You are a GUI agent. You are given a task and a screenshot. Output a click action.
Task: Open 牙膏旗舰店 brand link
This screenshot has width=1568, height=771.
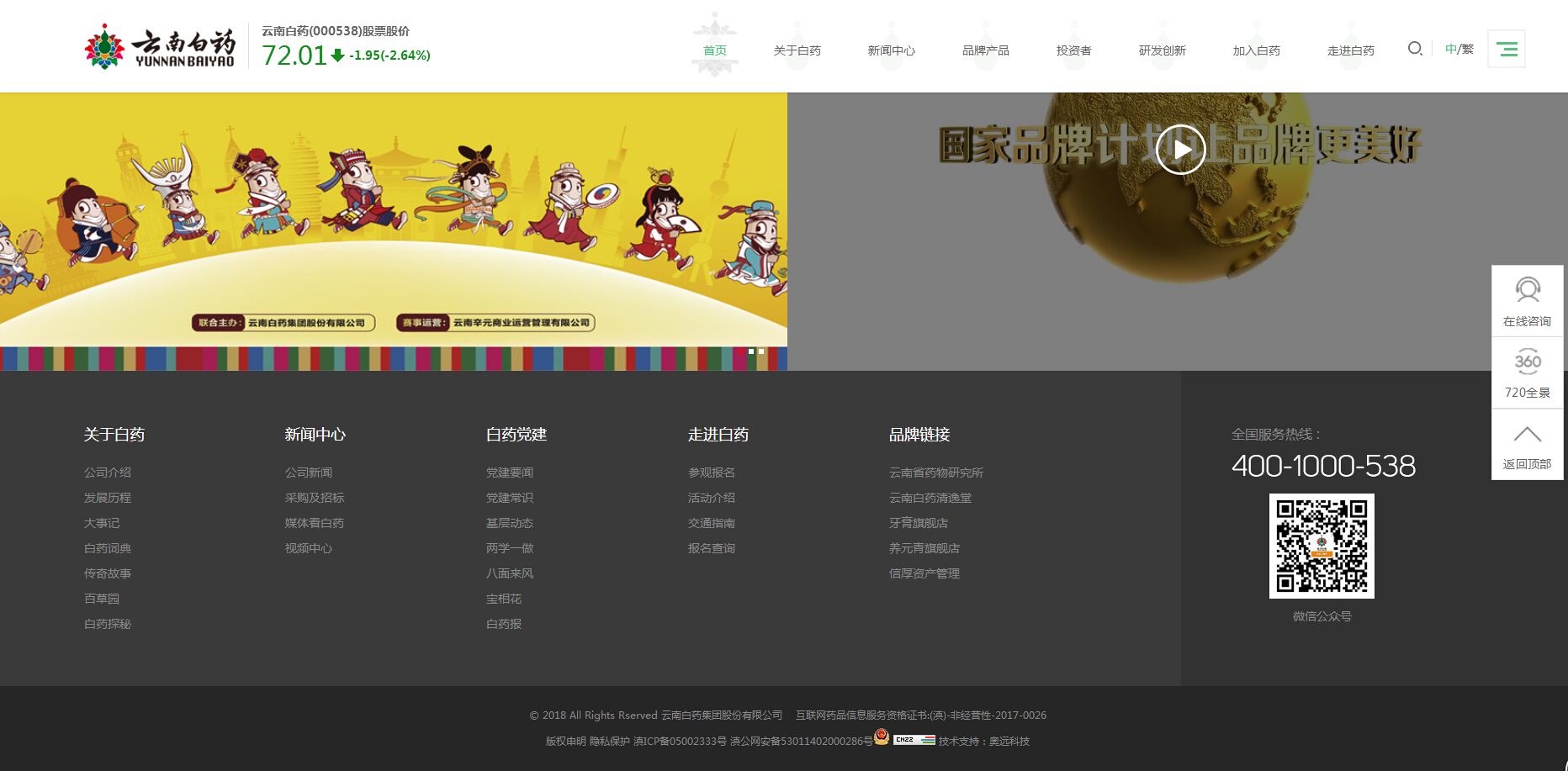(x=919, y=523)
